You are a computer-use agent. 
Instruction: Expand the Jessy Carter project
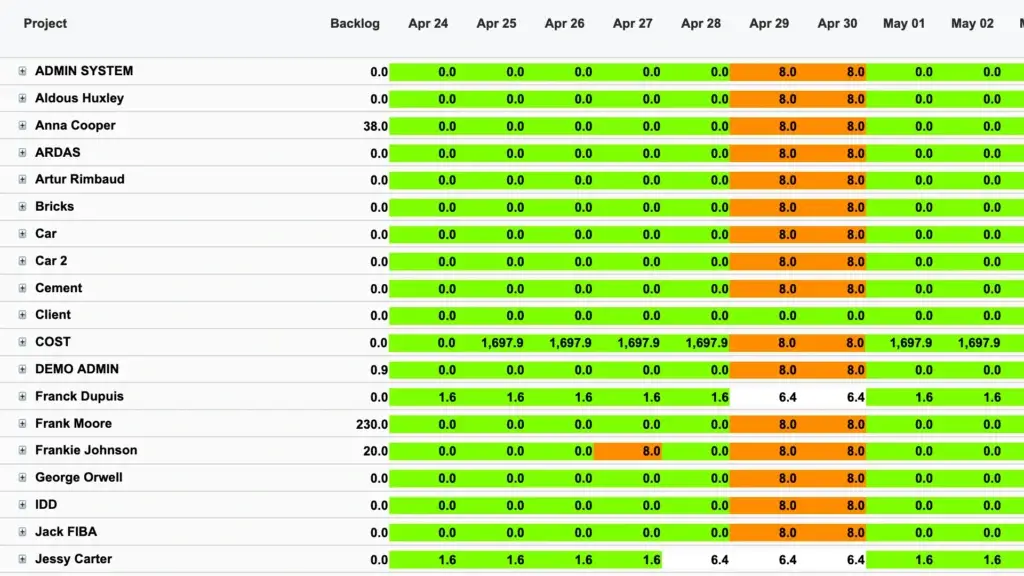(x=22, y=559)
